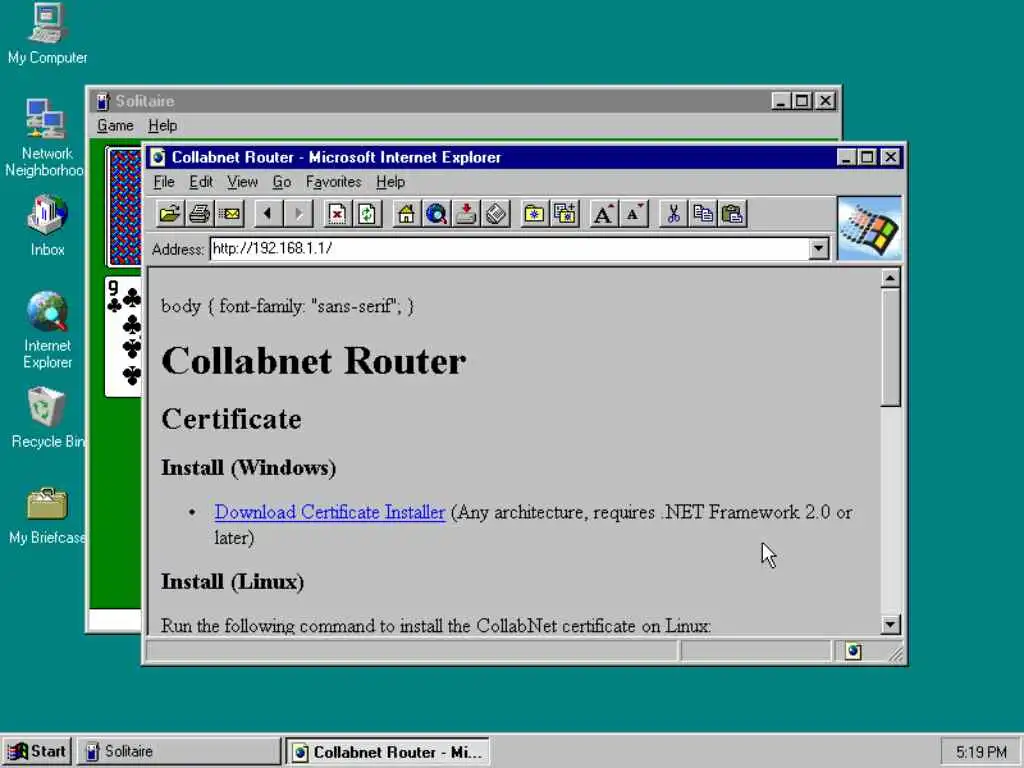Click the Search the Internet globe icon
This screenshot has width=1024, height=768.
(436, 214)
